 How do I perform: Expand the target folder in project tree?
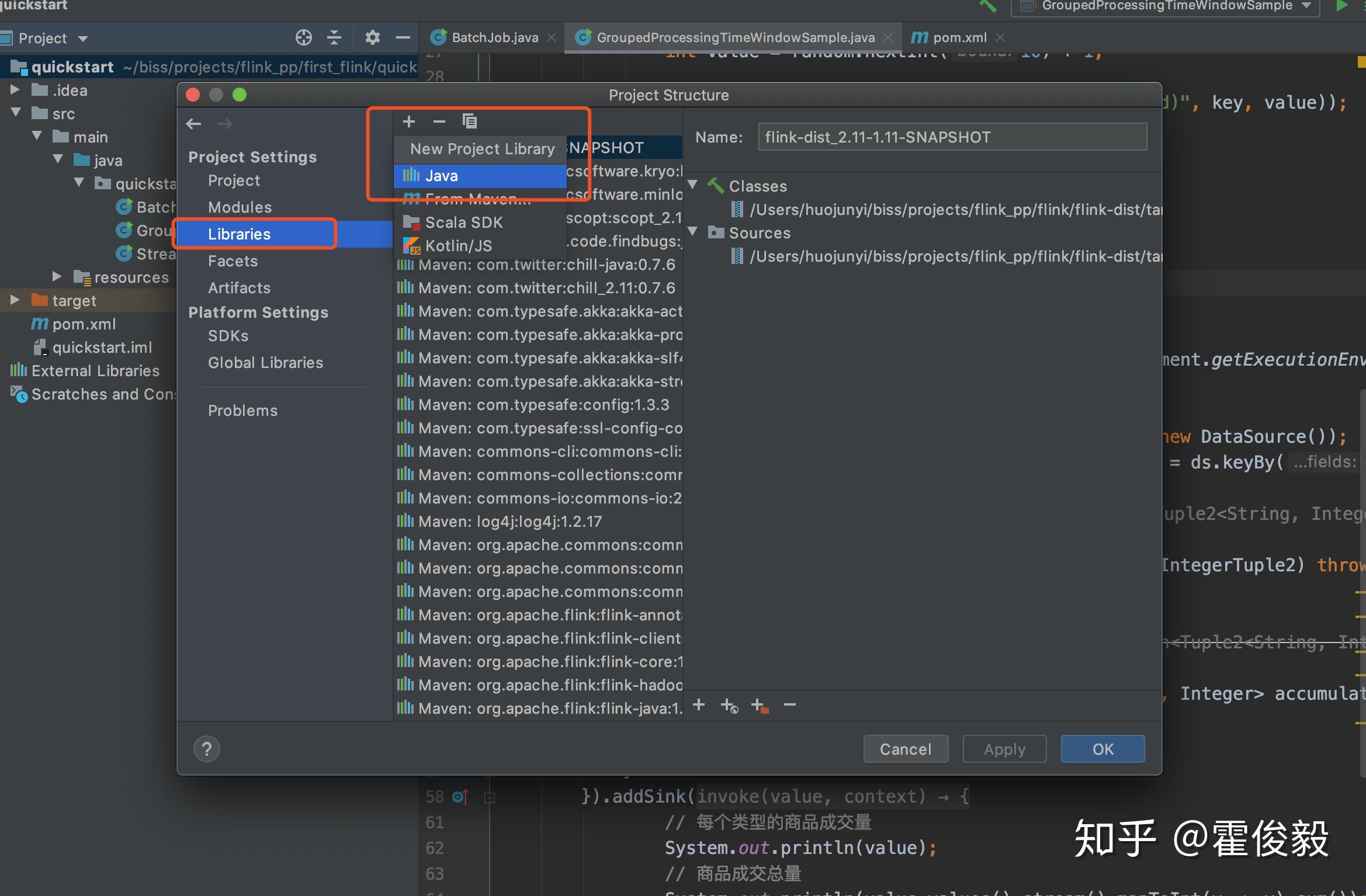click(x=15, y=300)
